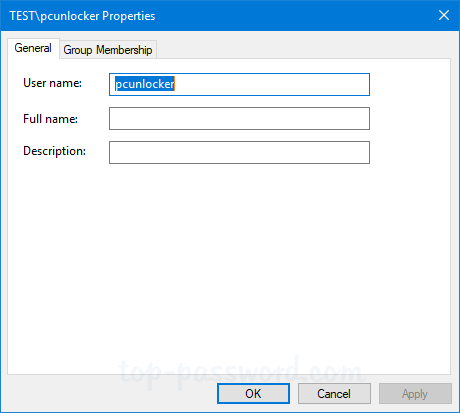Click gray strip right of Group Membership tab

point(303,49)
